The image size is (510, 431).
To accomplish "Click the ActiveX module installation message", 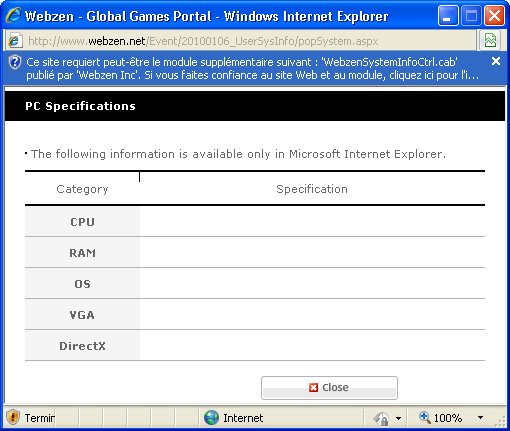I will pos(252,68).
